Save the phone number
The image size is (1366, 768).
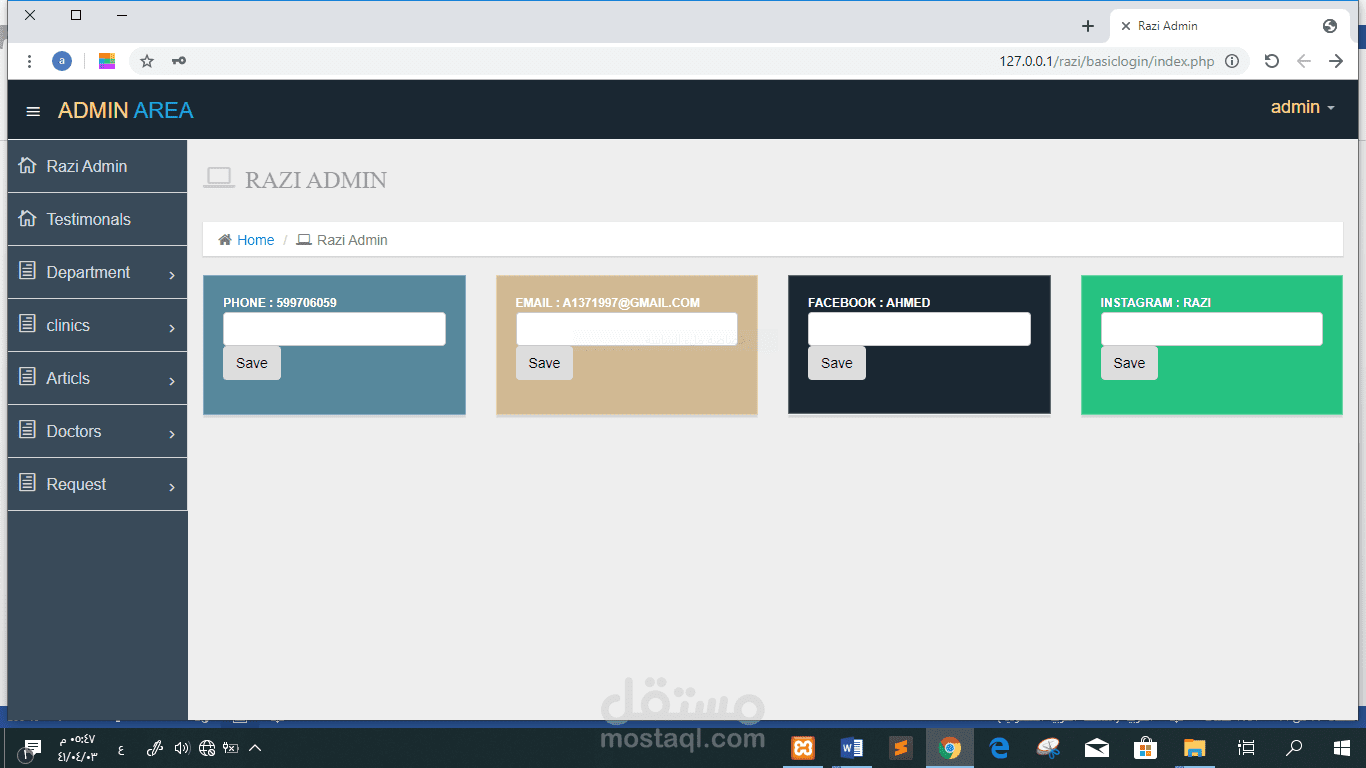click(x=252, y=363)
